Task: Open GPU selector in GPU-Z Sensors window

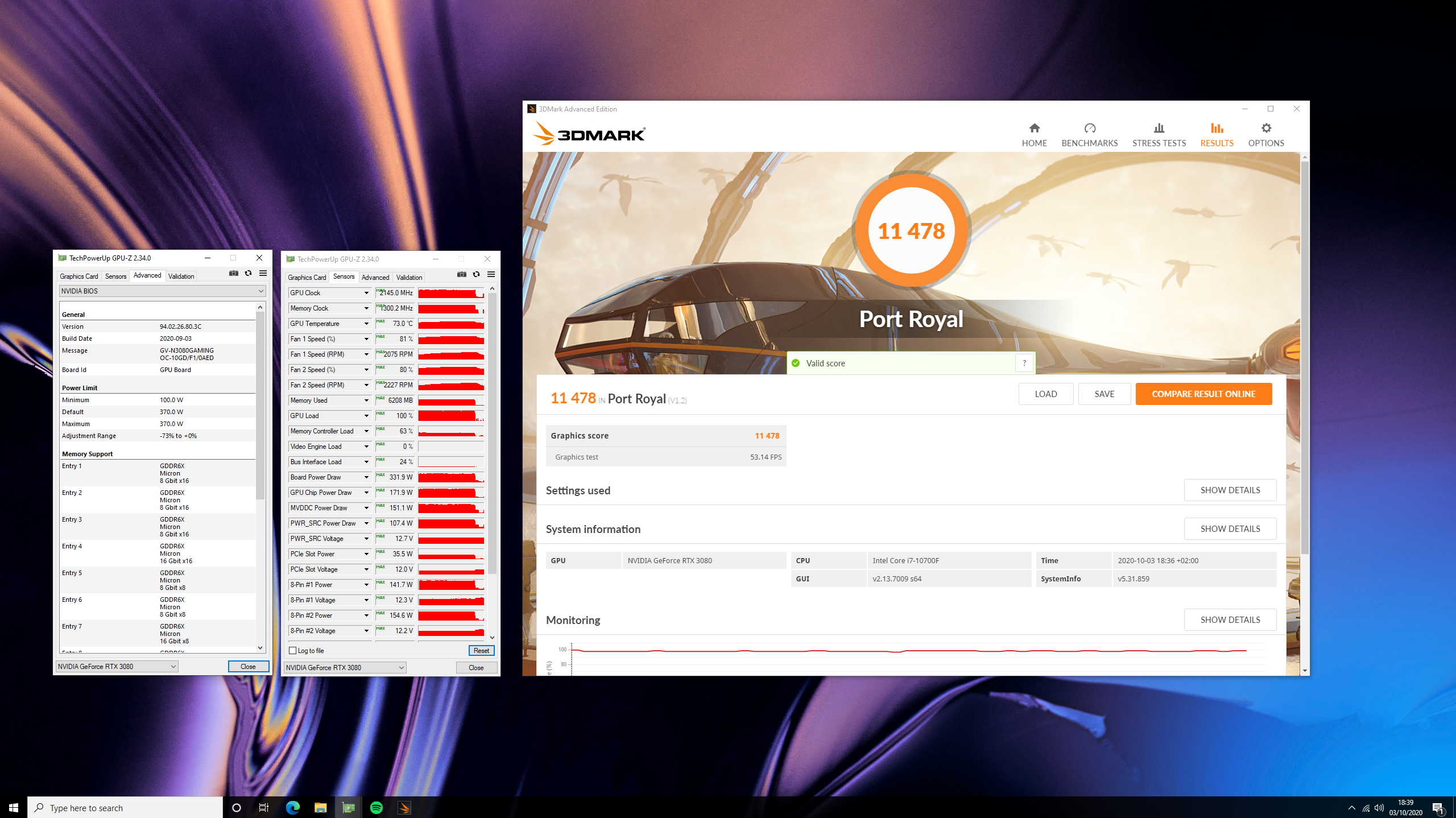Action: click(345, 667)
